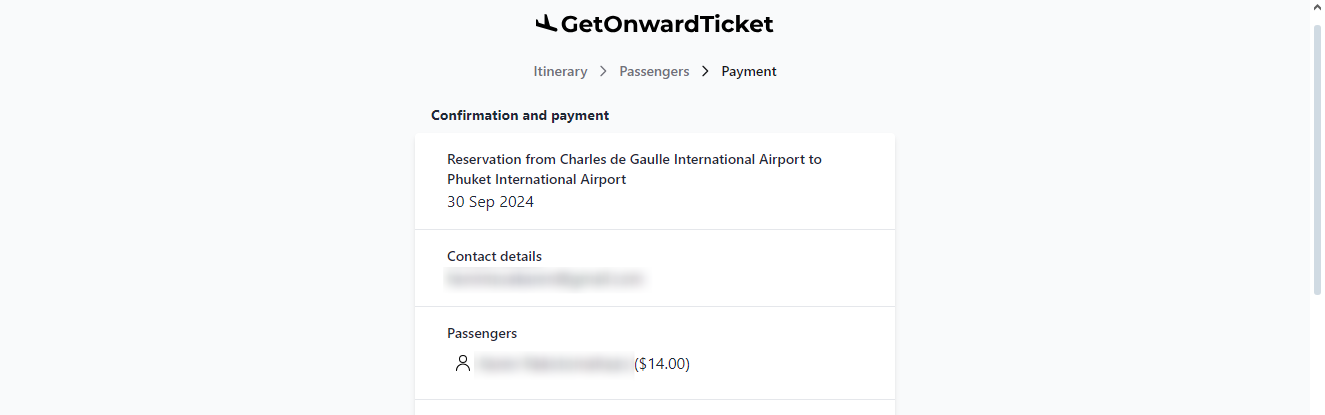Click the blurred contact email address
This screenshot has height=415, width=1325.
click(x=545, y=279)
